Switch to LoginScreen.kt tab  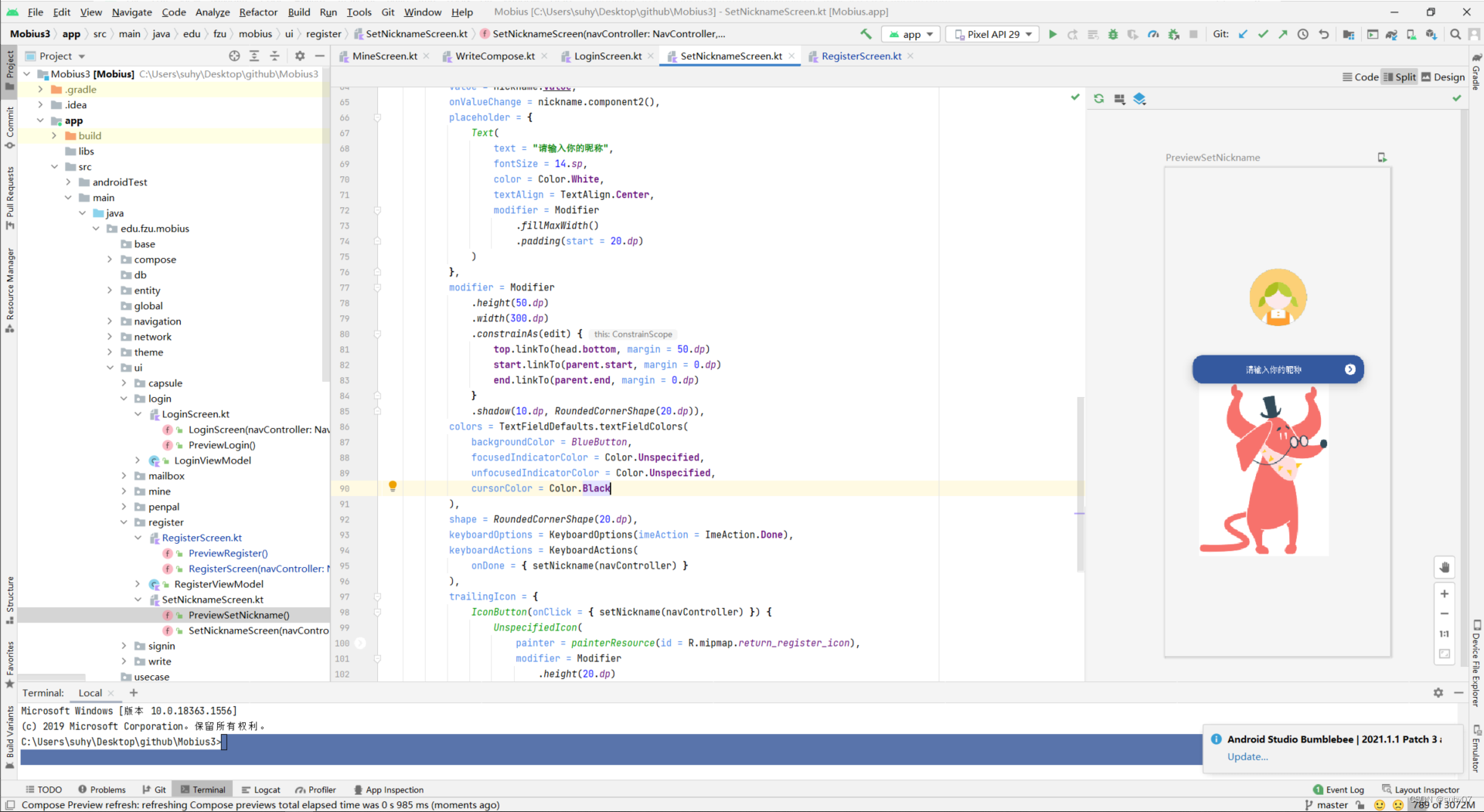click(608, 56)
